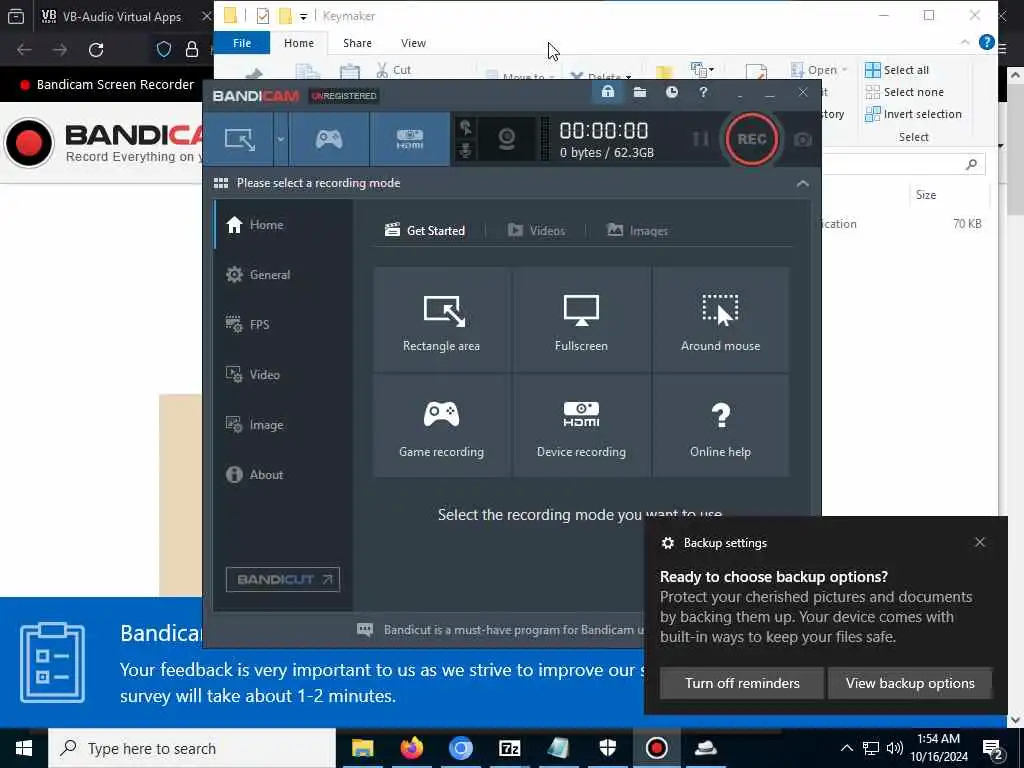This screenshot has height=768, width=1024.
Task: Open View ribbon tab in Explorer
Action: [x=413, y=43]
